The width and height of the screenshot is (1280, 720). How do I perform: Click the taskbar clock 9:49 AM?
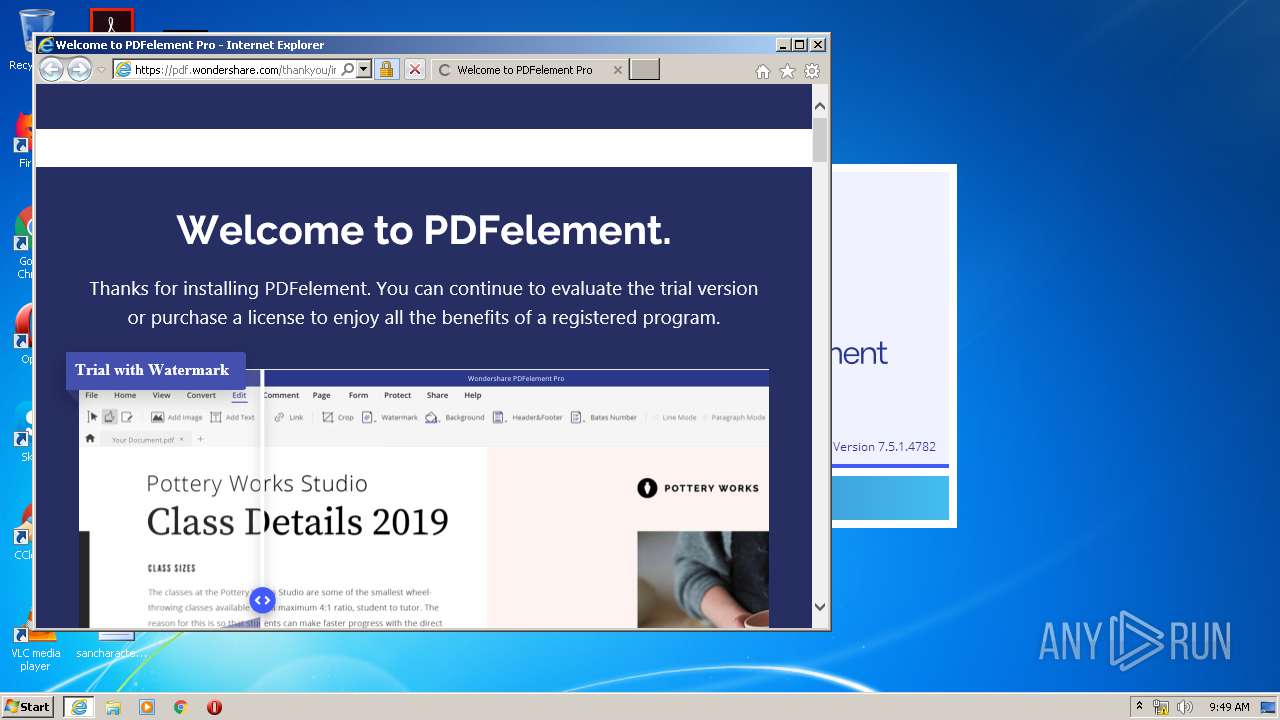pos(1229,707)
